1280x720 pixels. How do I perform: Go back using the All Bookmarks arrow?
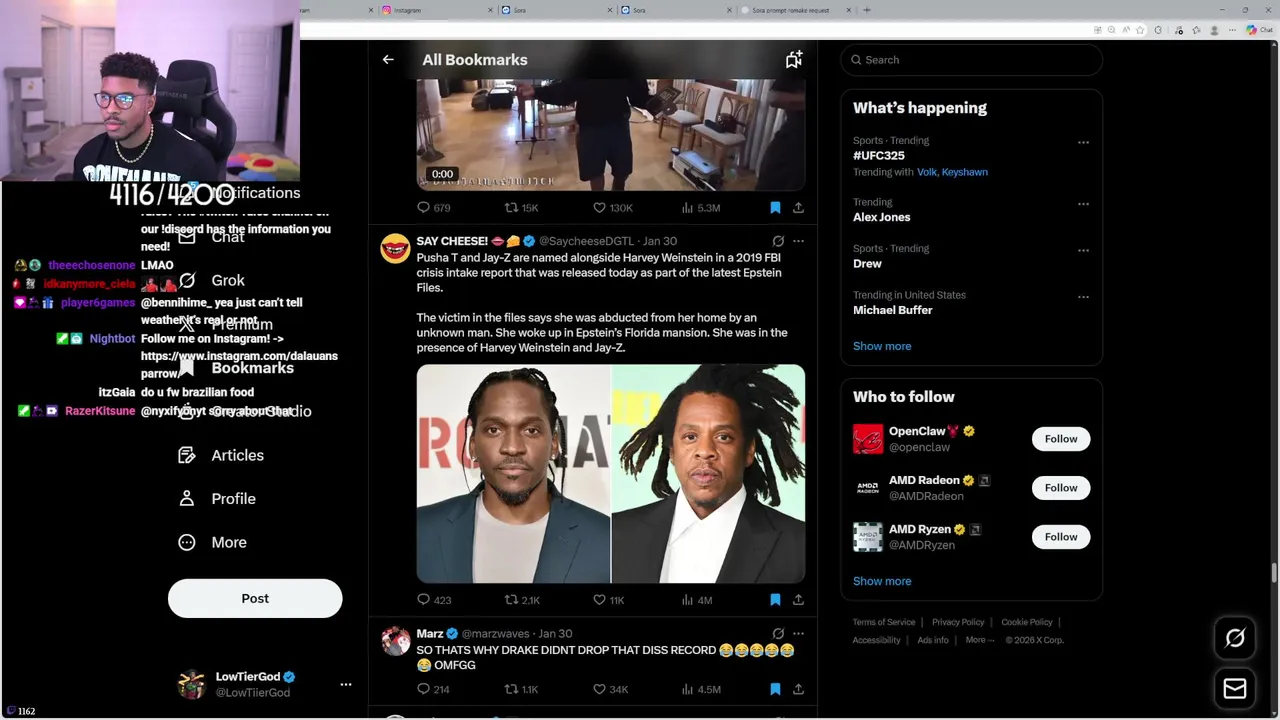click(388, 60)
